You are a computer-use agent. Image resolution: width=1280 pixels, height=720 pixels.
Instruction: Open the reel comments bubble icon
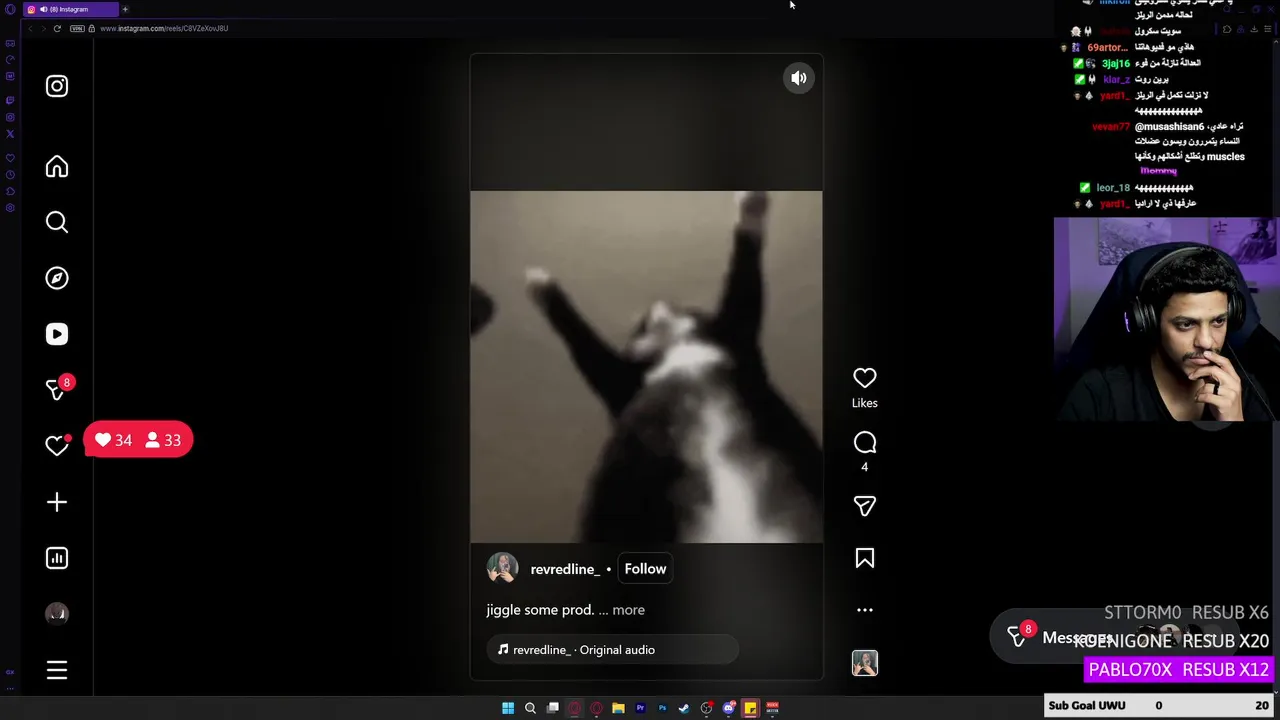click(x=865, y=442)
